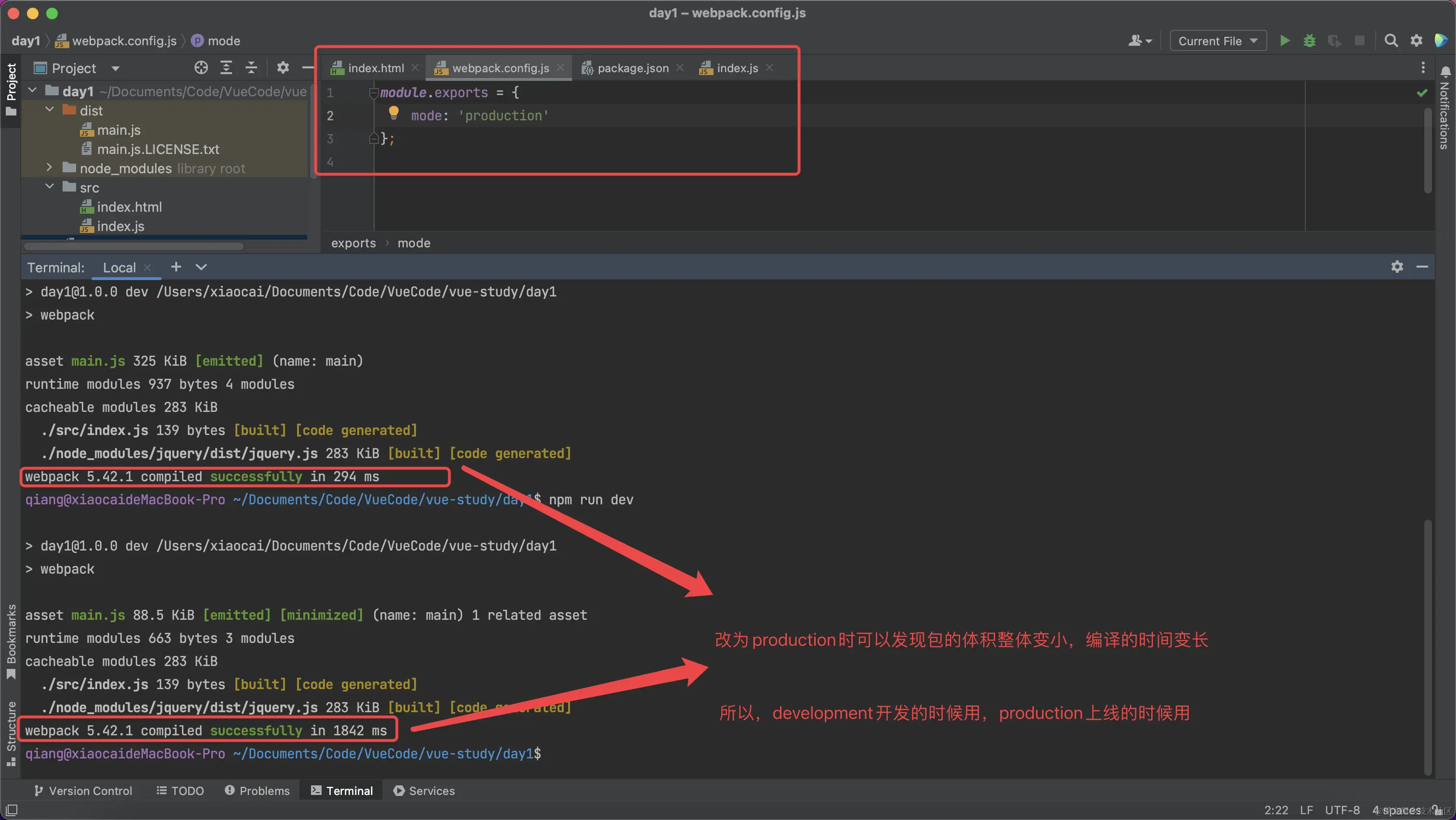
Task: Click Expand All icon in Project panel
Action: pyautogui.click(x=226, y=68)
